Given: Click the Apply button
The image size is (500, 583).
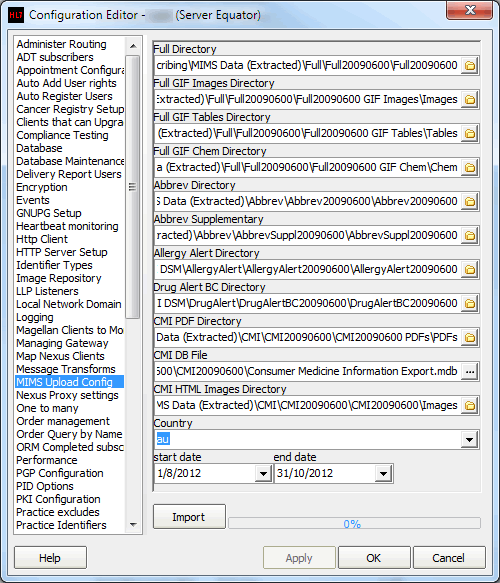Looking at the screenshot, I should point(299,558).
